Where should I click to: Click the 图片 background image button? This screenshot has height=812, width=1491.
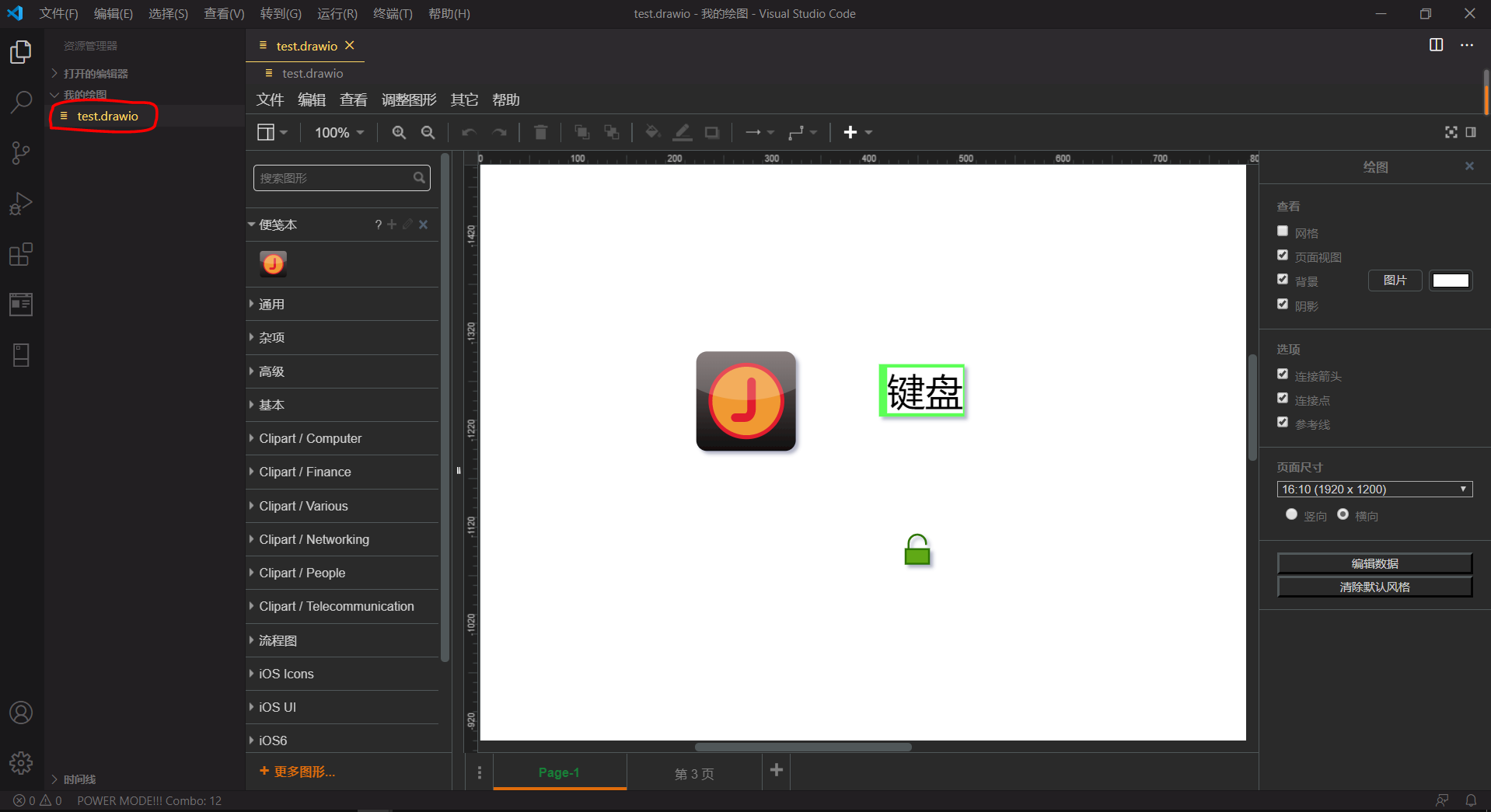1395,281
